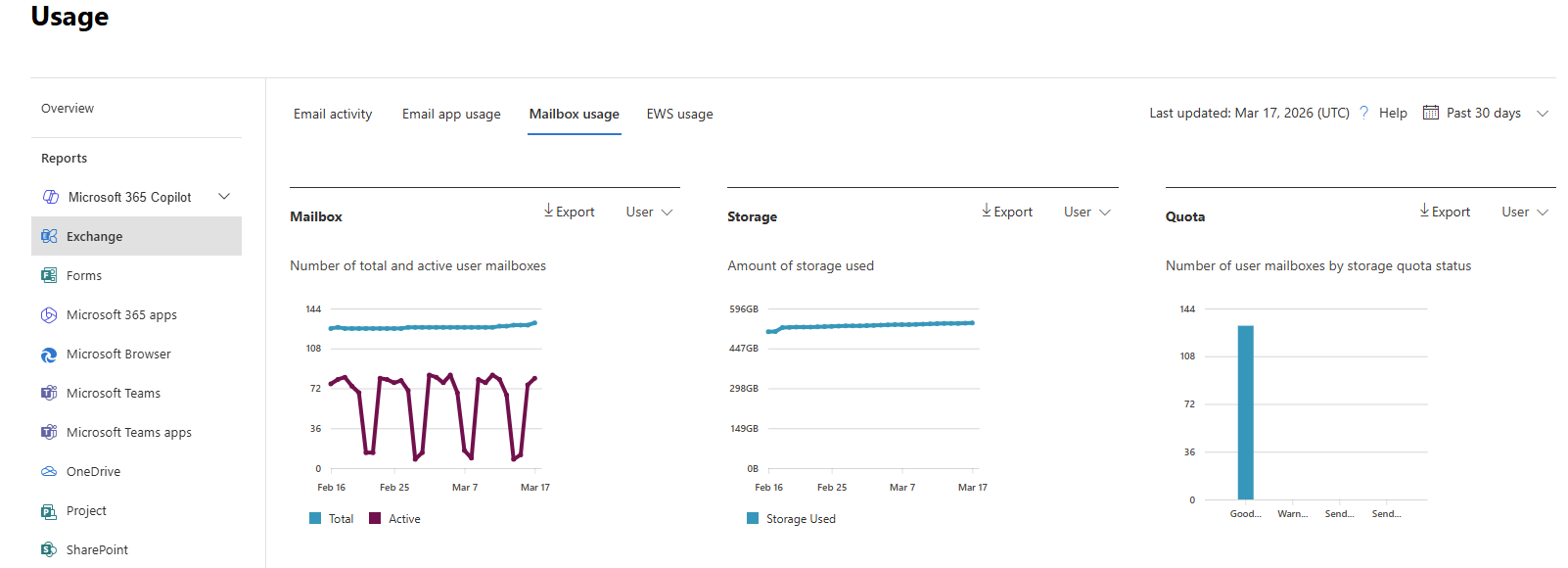Switch to the EWS usage tab

click(679, 115)
